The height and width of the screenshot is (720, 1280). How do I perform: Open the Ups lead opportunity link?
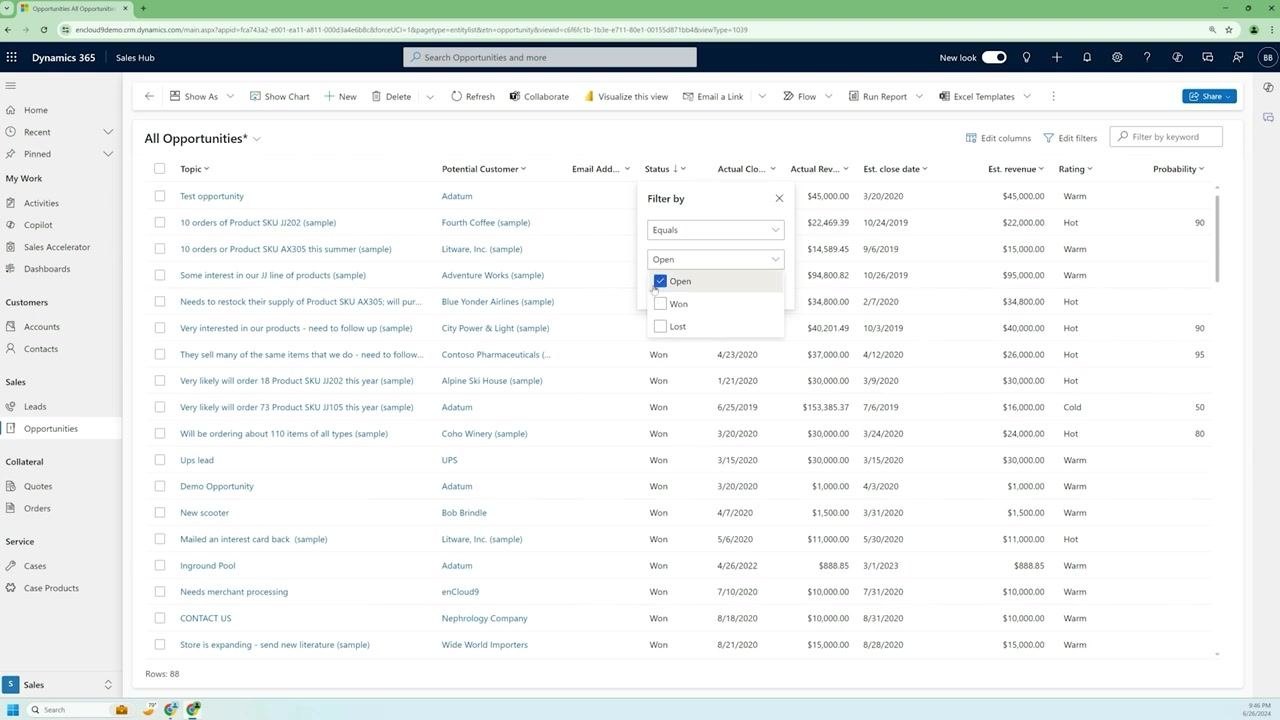point(197,460)
